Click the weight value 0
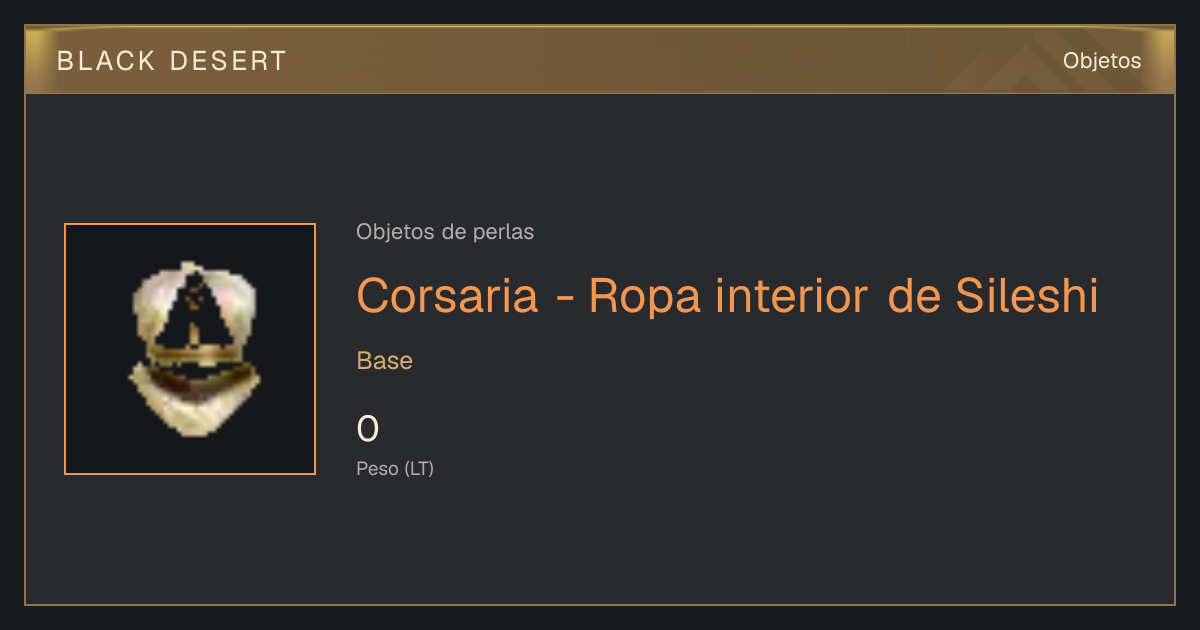The image size is (1200, 630). click(368, 429)
